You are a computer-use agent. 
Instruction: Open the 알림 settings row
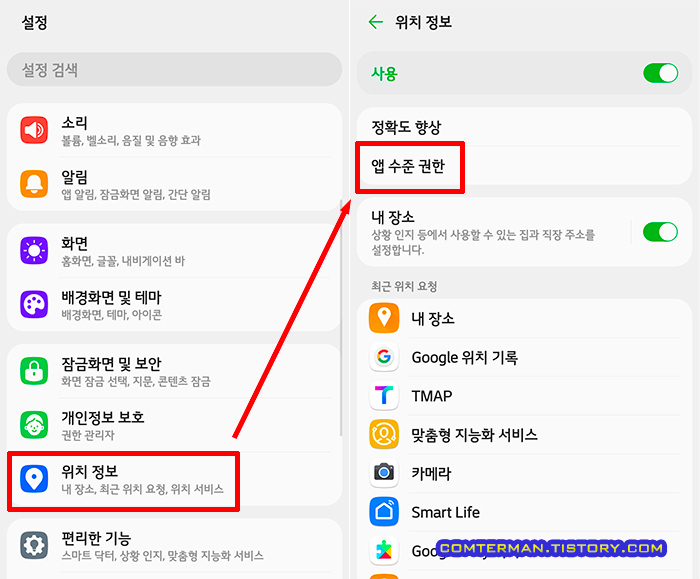pyautogui.click(x=175, y=184)
